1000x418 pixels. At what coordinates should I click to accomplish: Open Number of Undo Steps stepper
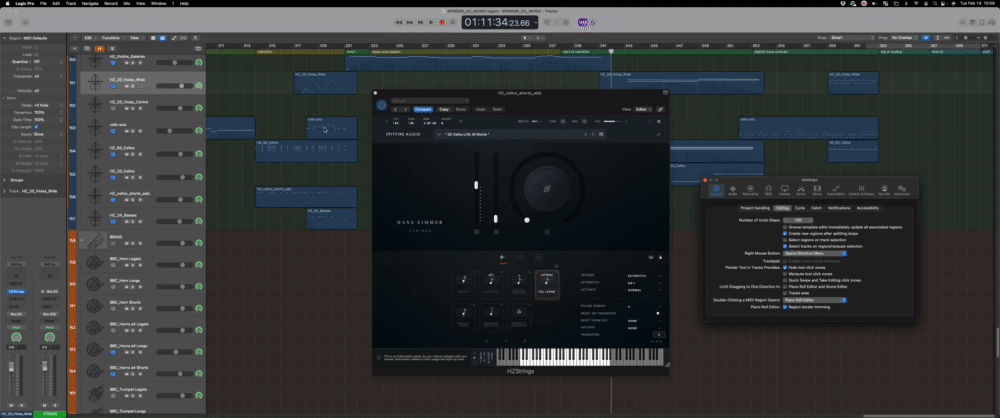[797, 220]
